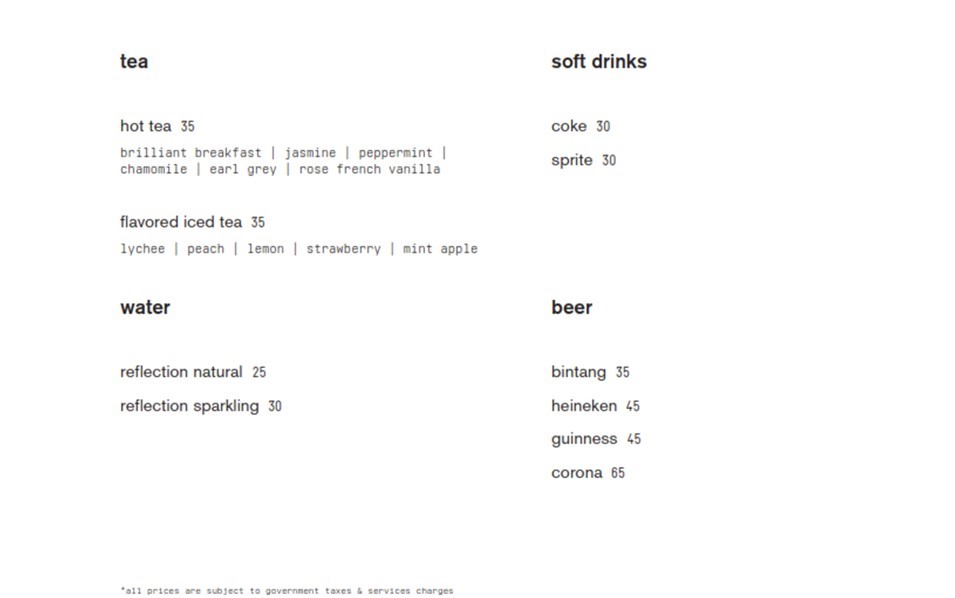Select reflection natural water item
The width and height of the screenshot is (955, 598).
[181, 372]
